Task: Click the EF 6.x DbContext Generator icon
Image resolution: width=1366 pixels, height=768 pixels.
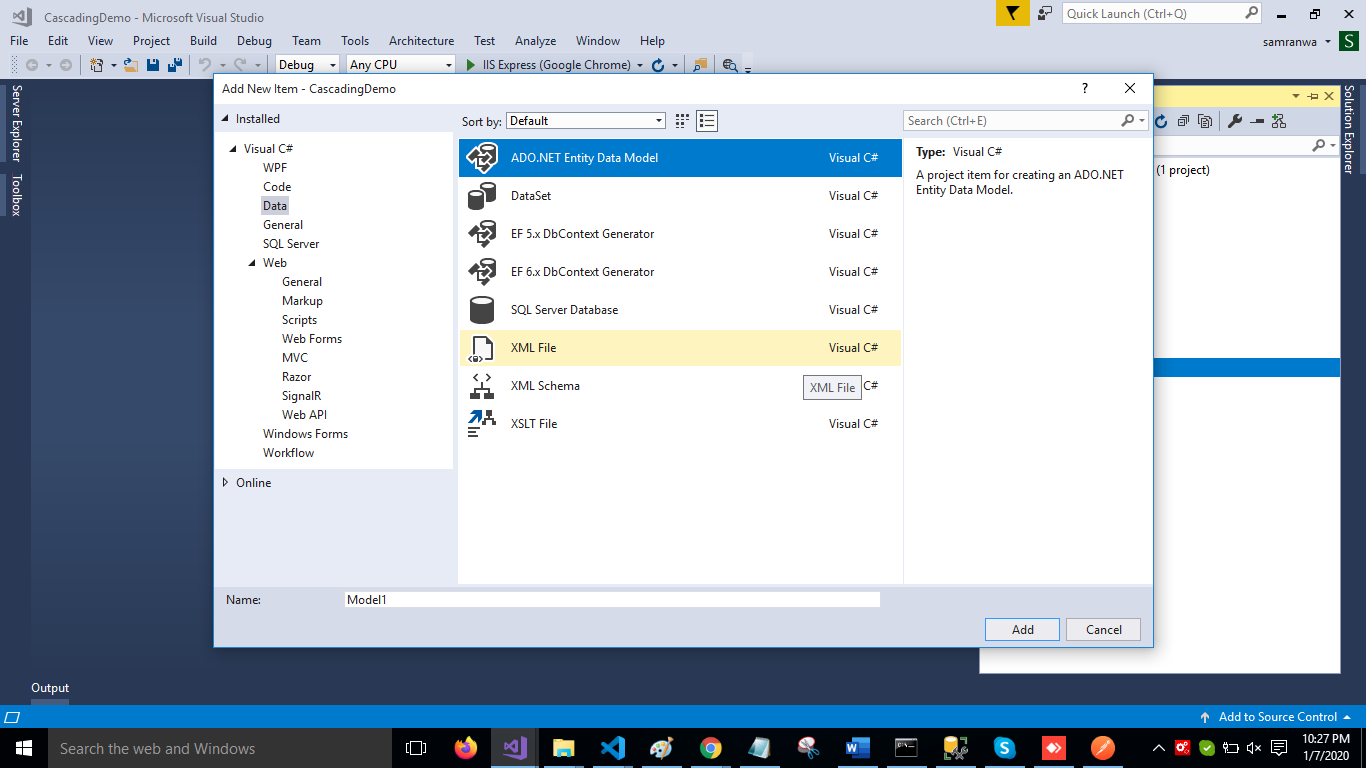Action: coord(482,272)
